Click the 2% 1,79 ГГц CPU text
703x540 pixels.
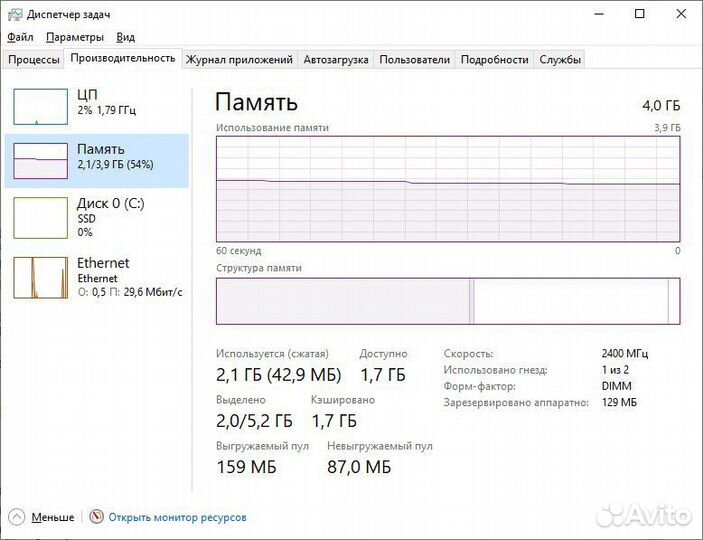coord(106,110)
